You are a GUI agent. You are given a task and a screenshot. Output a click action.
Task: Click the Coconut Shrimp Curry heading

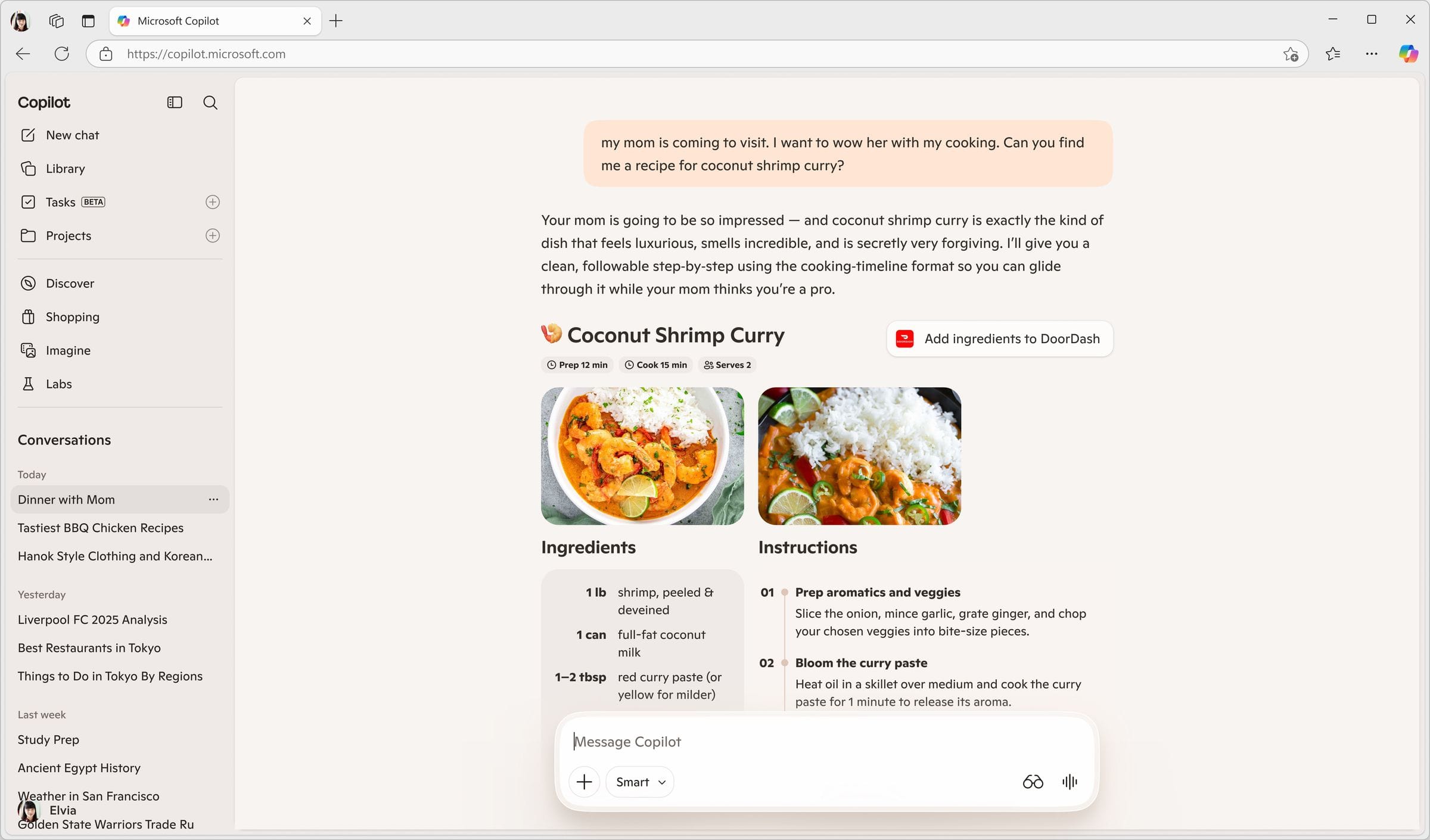676,335
